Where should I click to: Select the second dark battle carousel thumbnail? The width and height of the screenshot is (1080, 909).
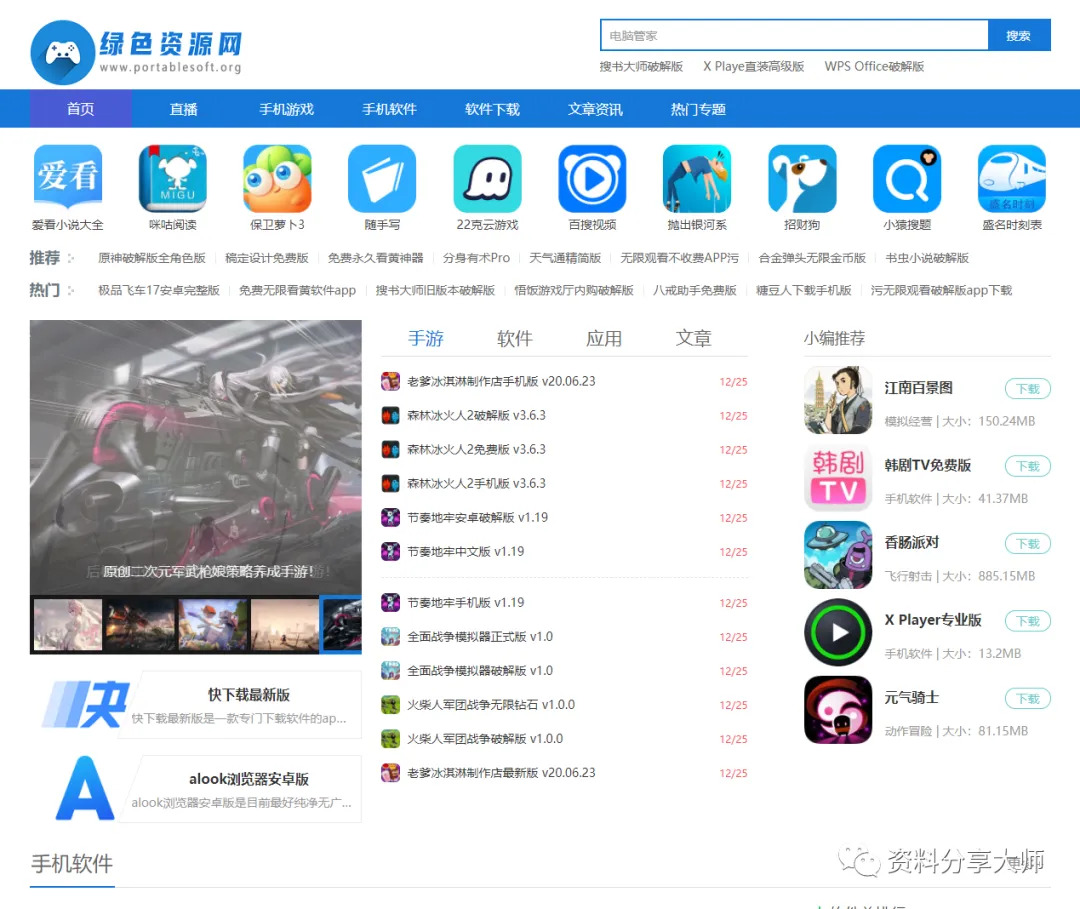click(141, 625)
